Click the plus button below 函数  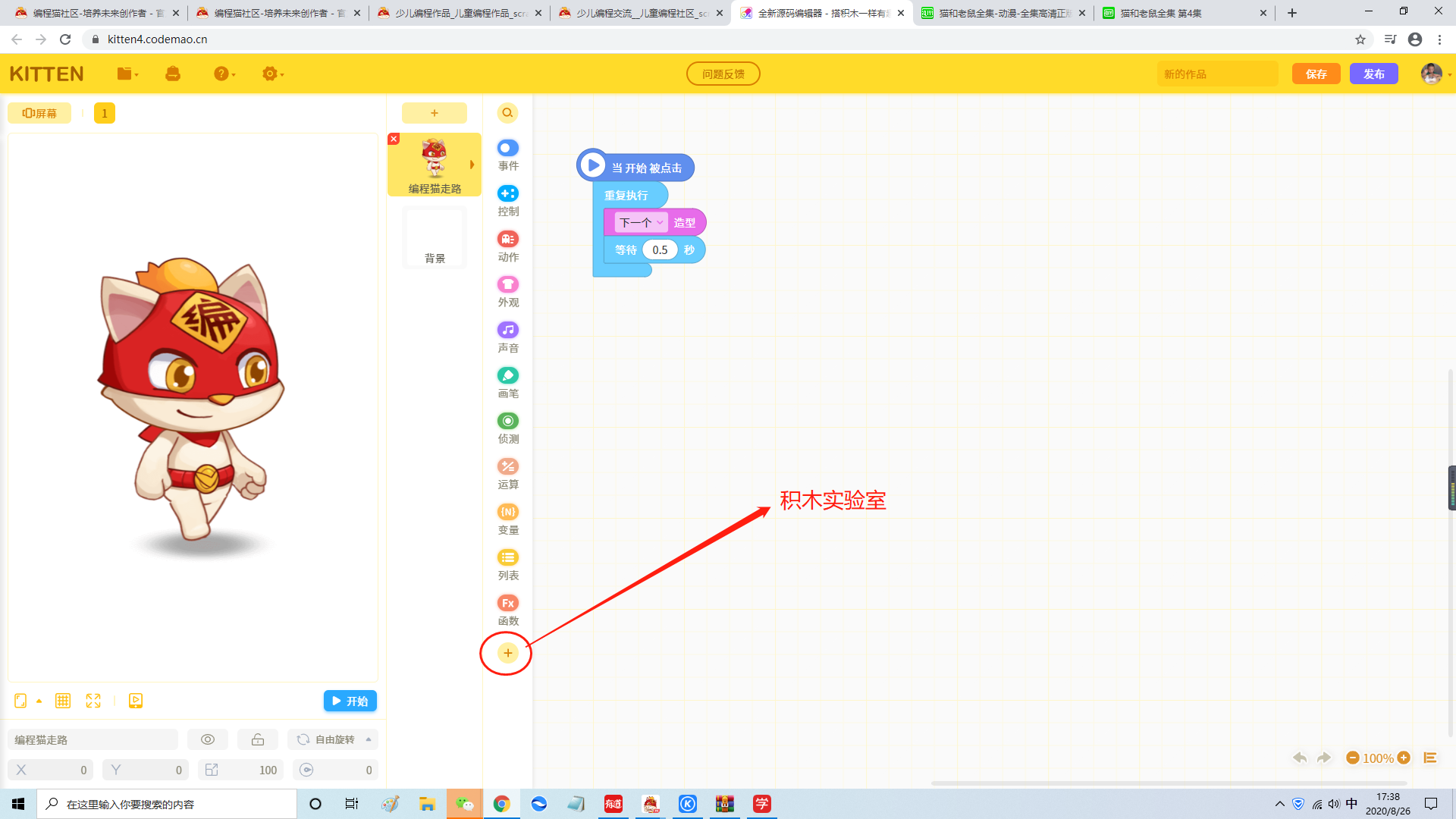pos(508,653)
